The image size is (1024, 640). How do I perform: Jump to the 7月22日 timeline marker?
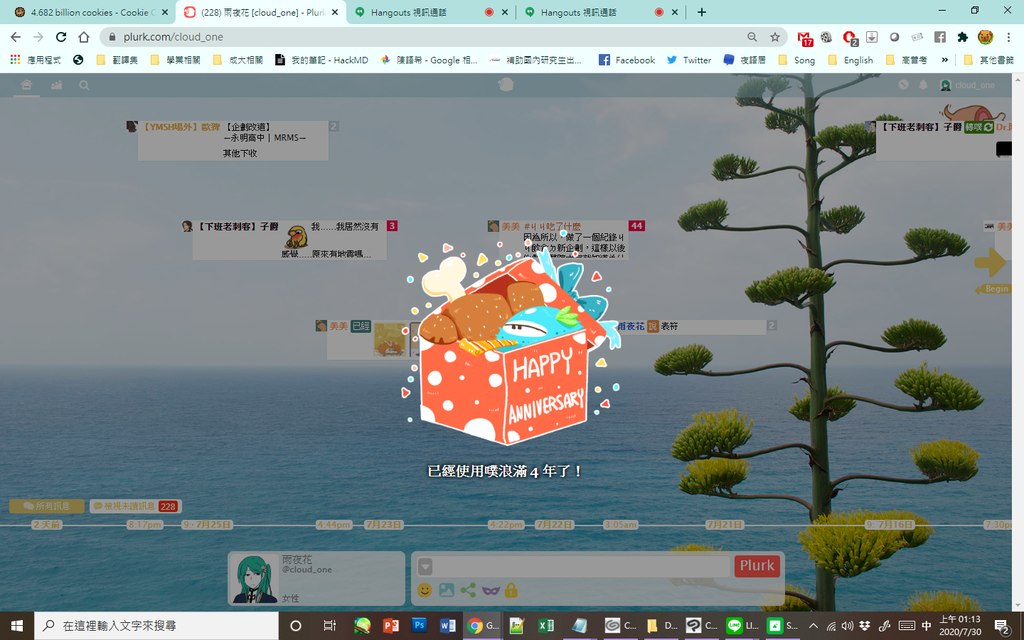click(554, 524)
